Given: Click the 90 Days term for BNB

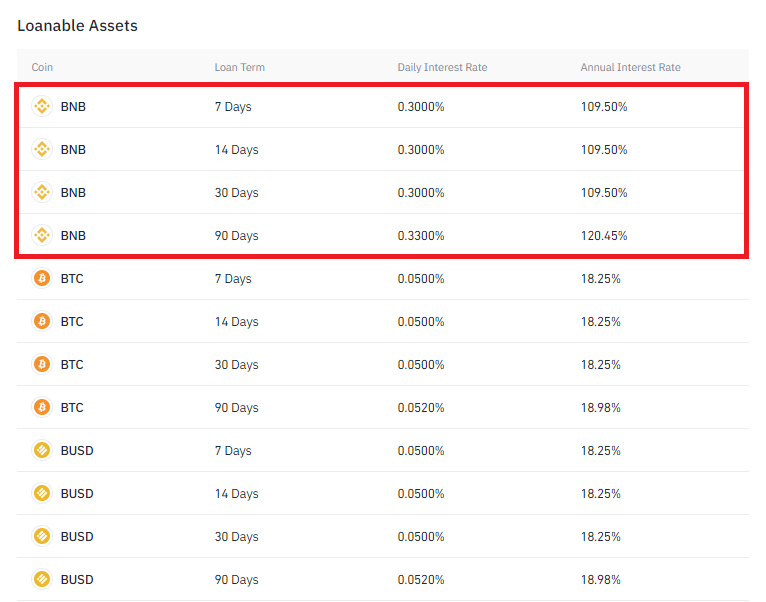Looking at the screenshot, I should 236,236.
